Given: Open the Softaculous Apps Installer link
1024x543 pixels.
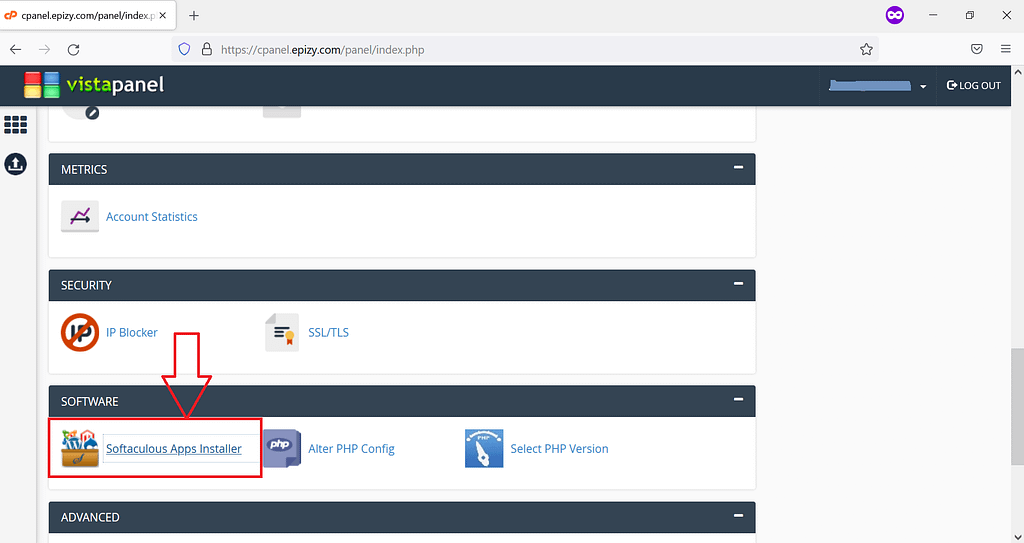Looking at the screenshot, I should 174,449.
